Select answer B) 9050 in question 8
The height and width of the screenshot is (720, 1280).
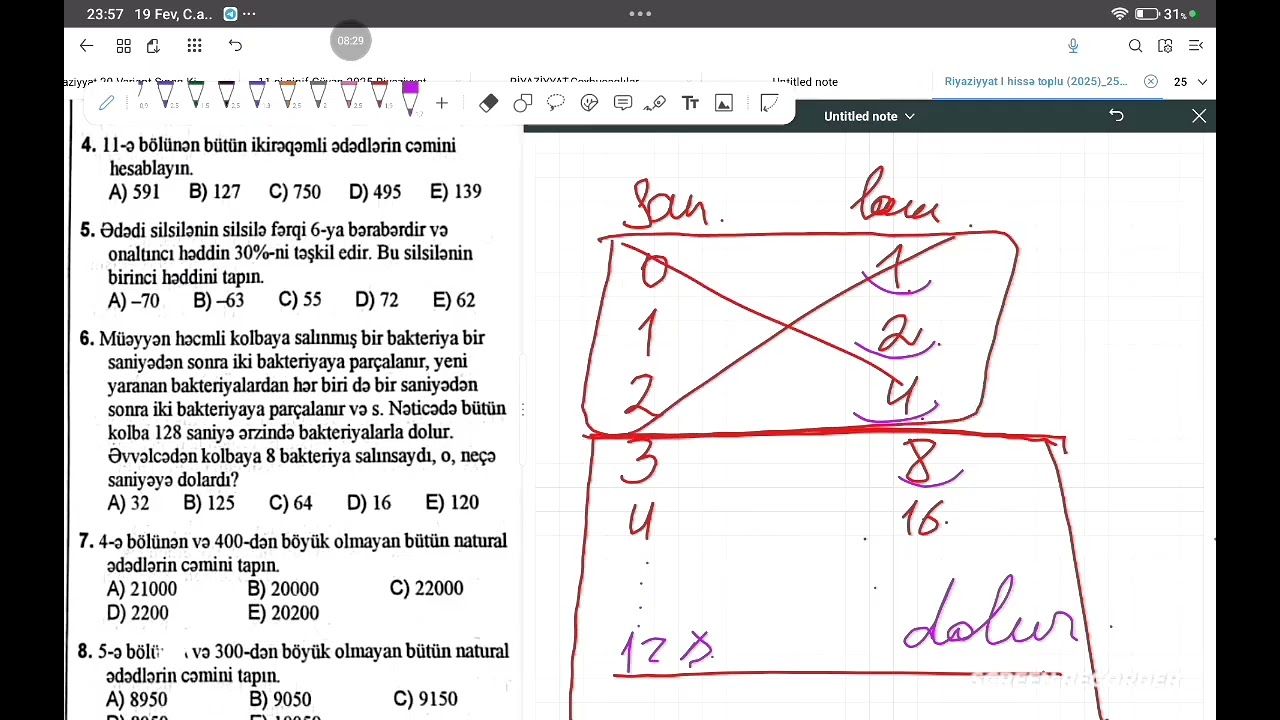[280, 699]
